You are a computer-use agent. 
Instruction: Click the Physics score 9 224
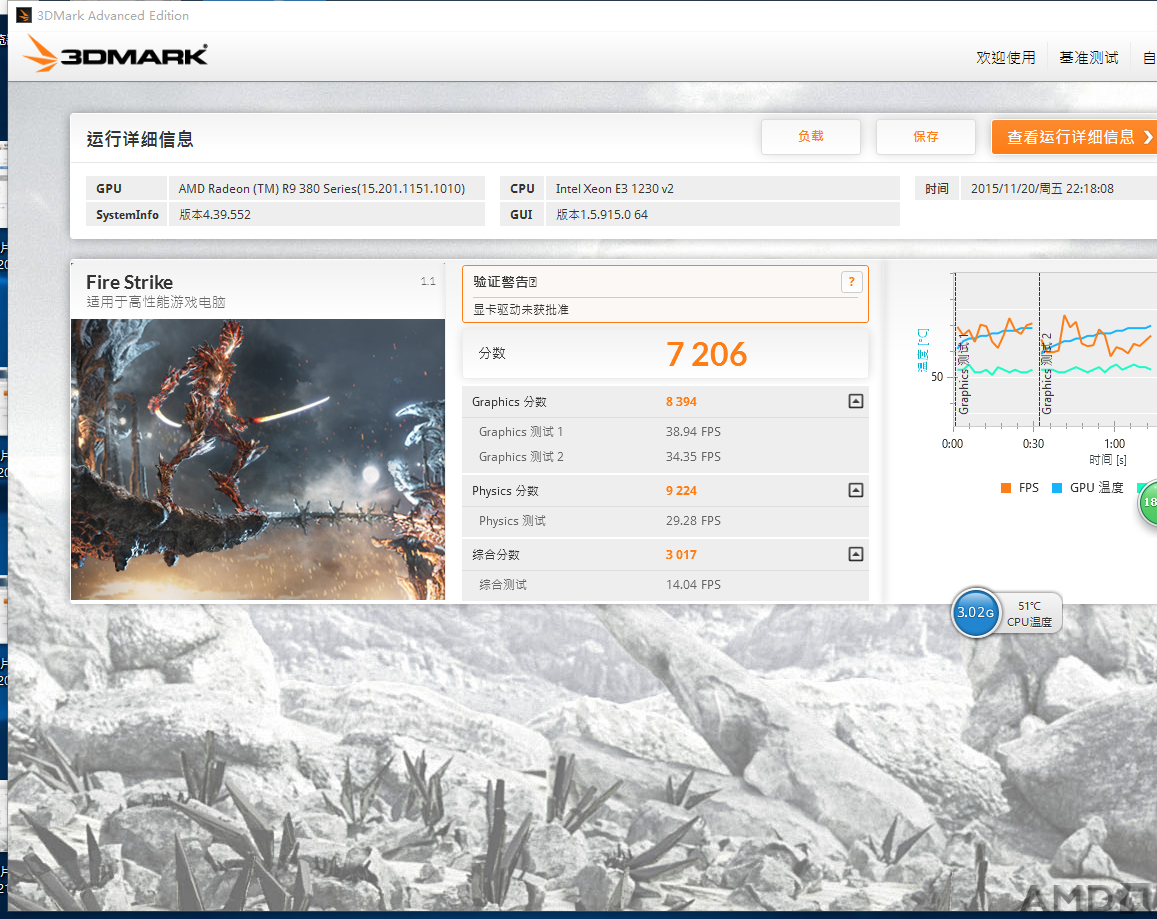(681, 490)
